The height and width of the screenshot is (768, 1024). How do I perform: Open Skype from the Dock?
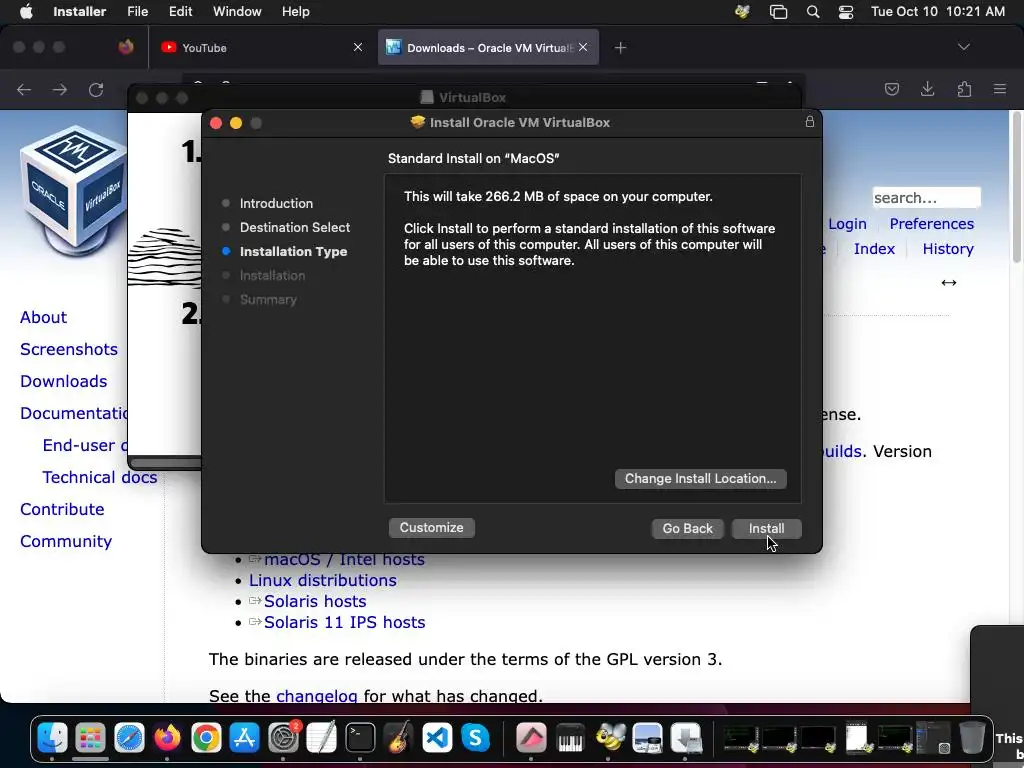(475, 738)
